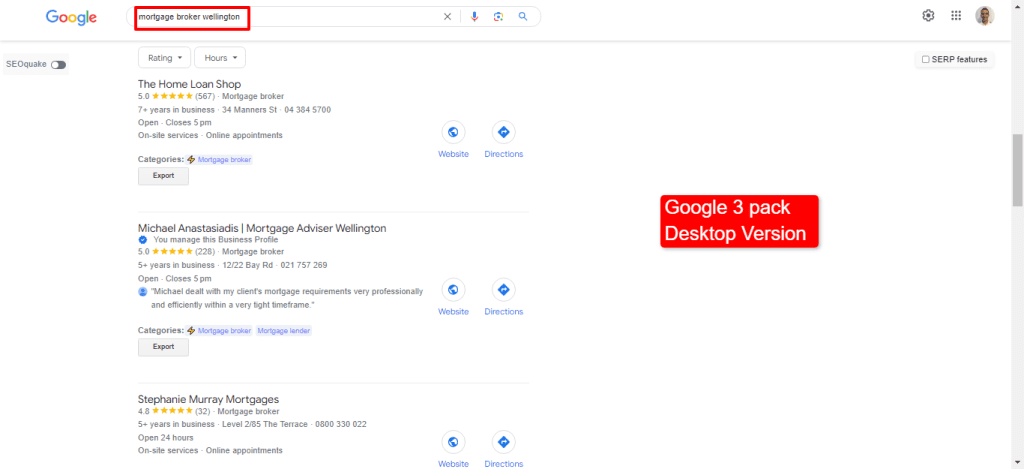Click the blue magnifier search icon
The image size is (1024, 469).
point(523,17)
